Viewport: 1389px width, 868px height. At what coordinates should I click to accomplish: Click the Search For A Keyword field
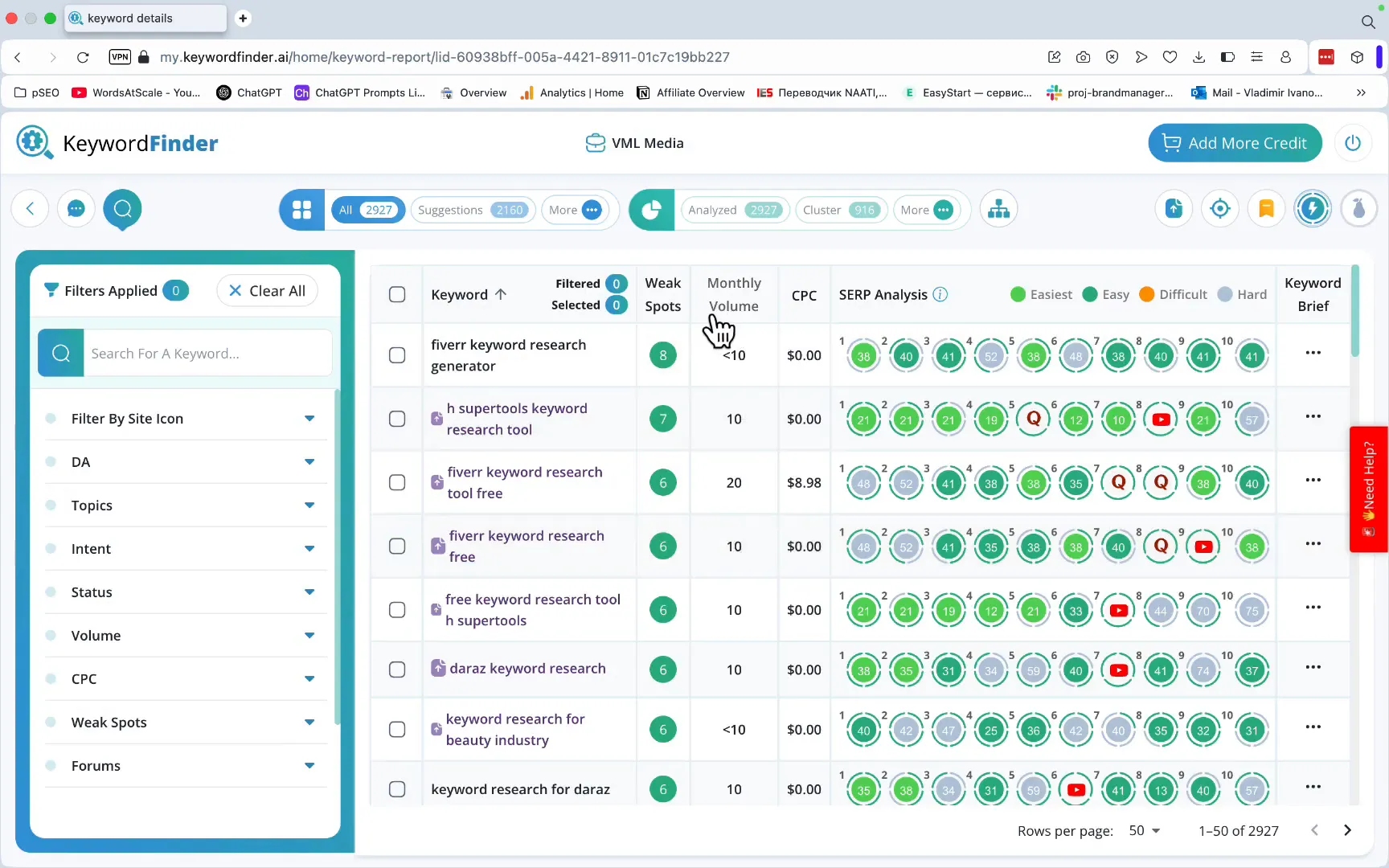[207, 354]
